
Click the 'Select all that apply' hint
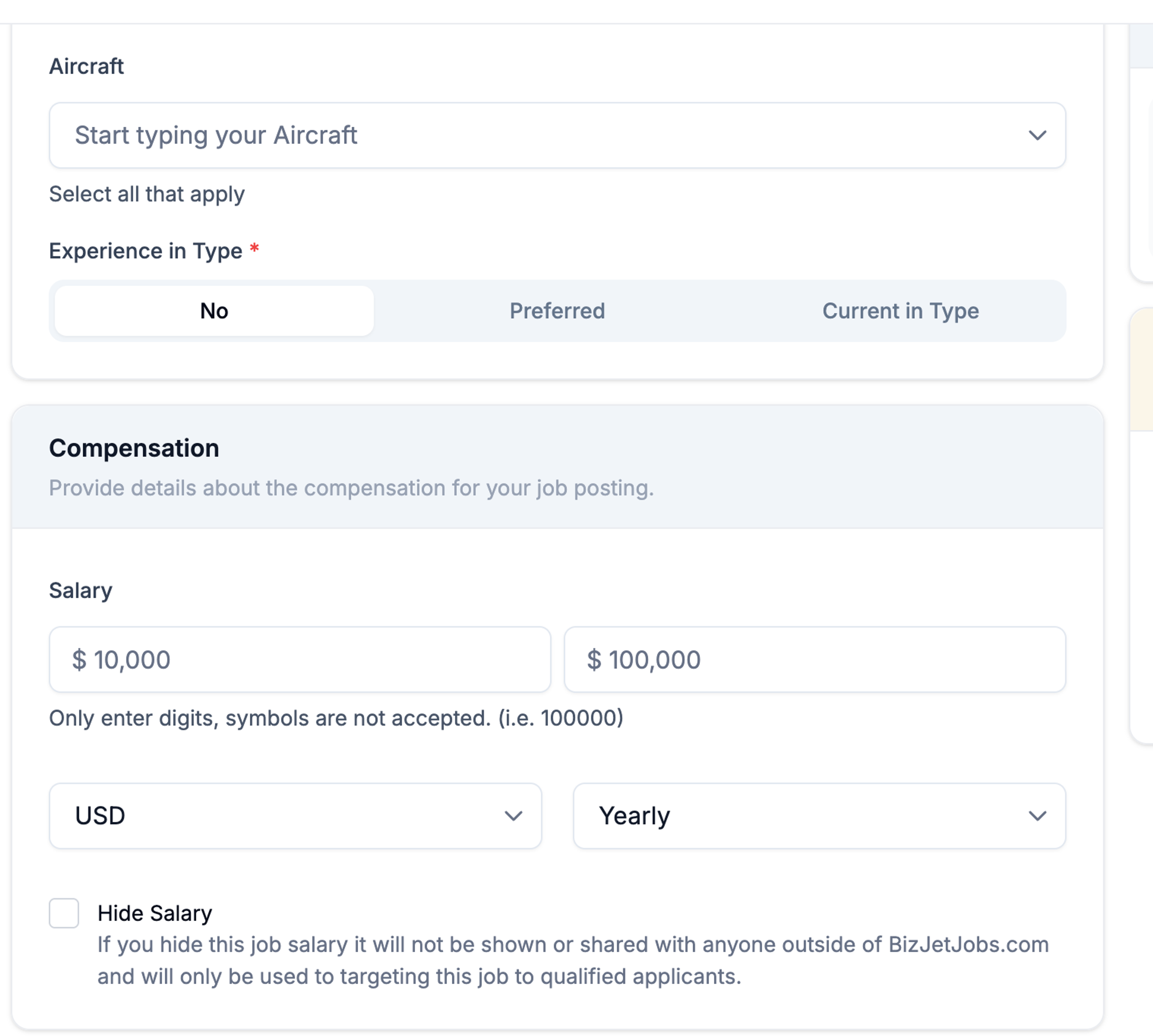point(147,194)
